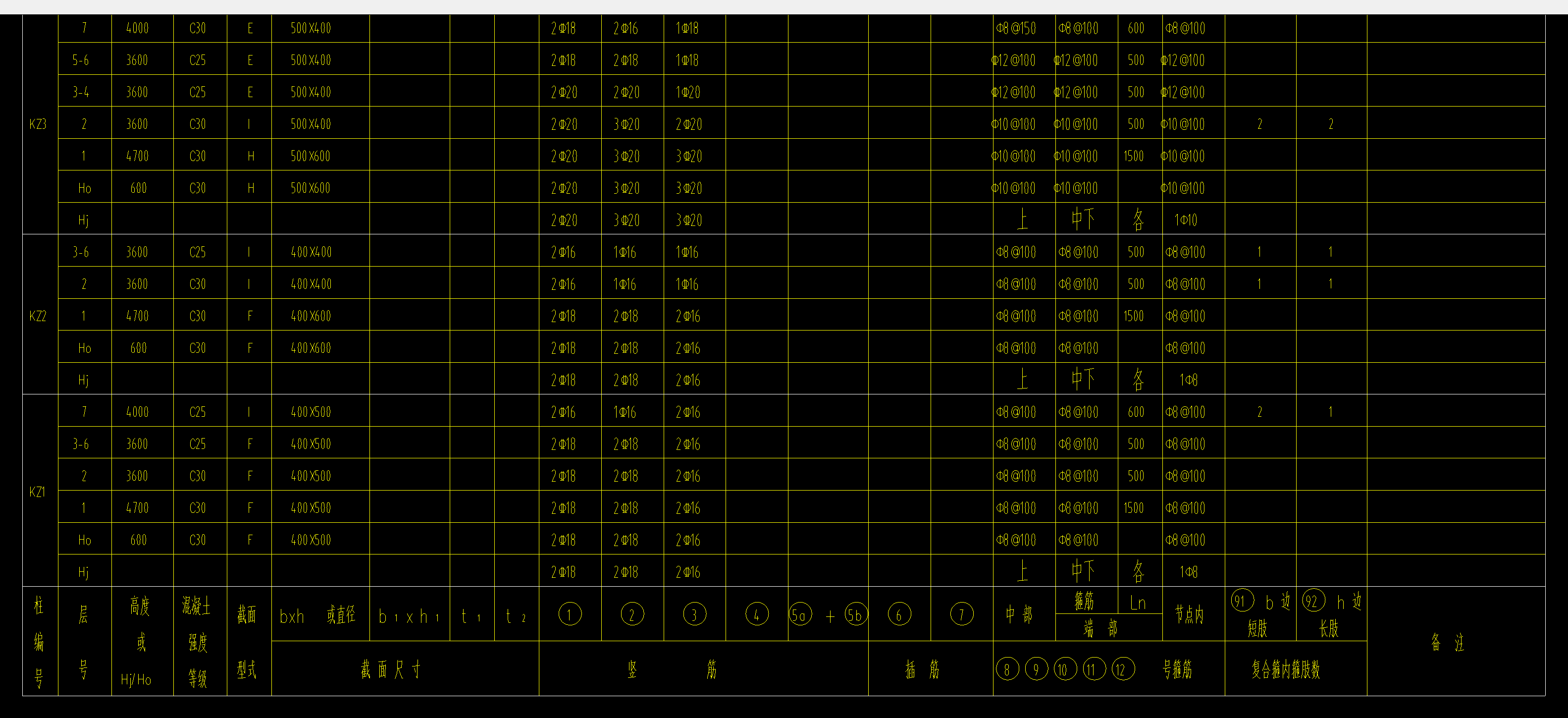
Task: Click "4000" height in KZ3 floor 7 row
Action: (137, 28)
